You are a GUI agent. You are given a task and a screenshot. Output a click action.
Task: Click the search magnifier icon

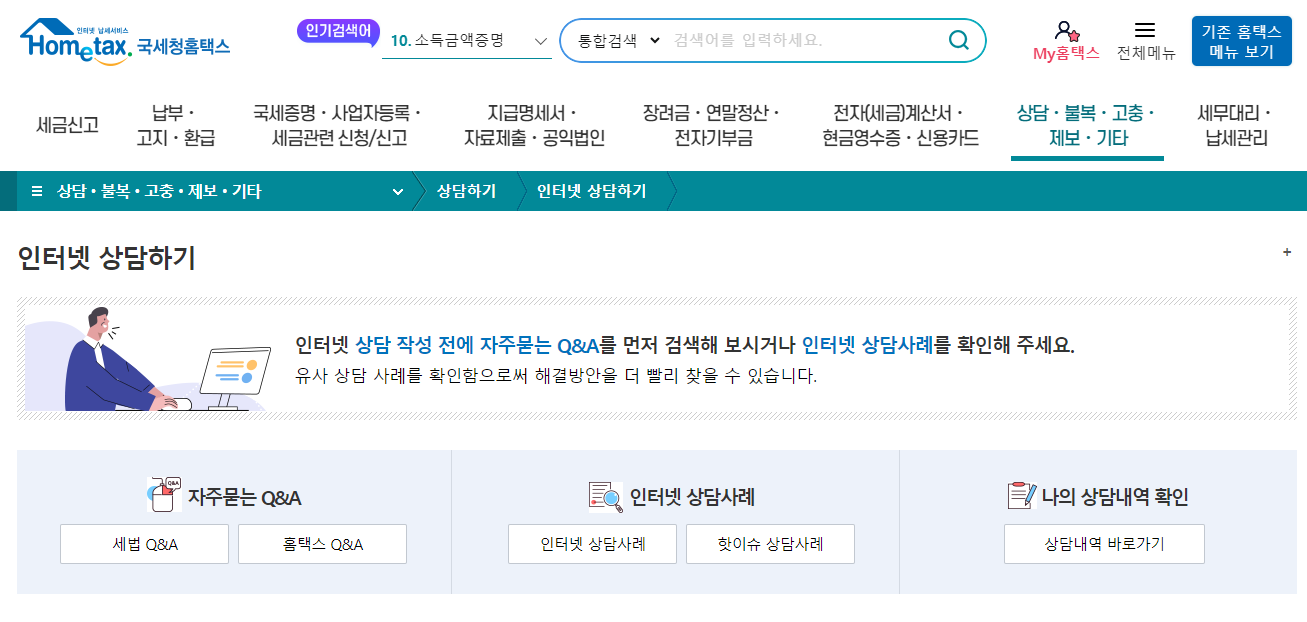coord(958,40)
